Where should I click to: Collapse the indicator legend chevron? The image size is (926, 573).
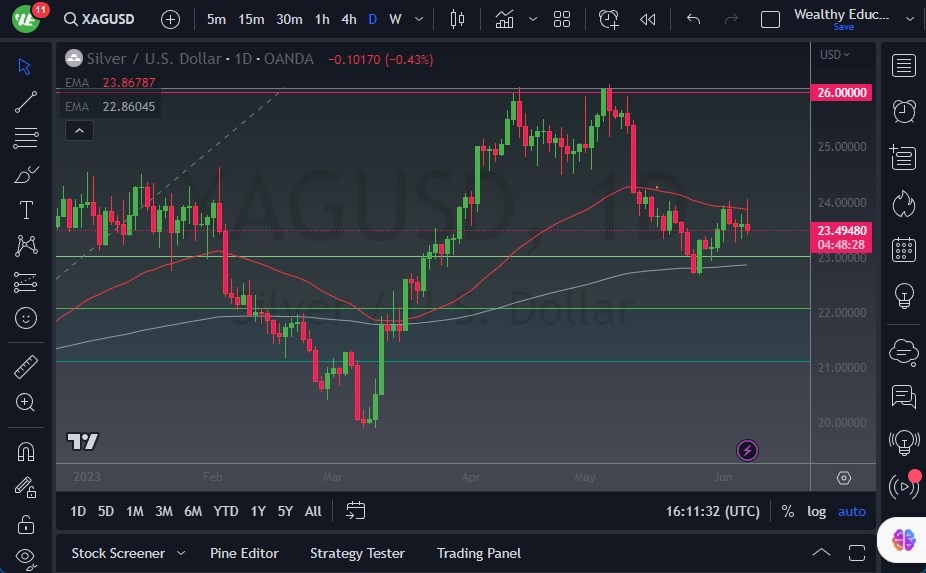pos(79,131)
